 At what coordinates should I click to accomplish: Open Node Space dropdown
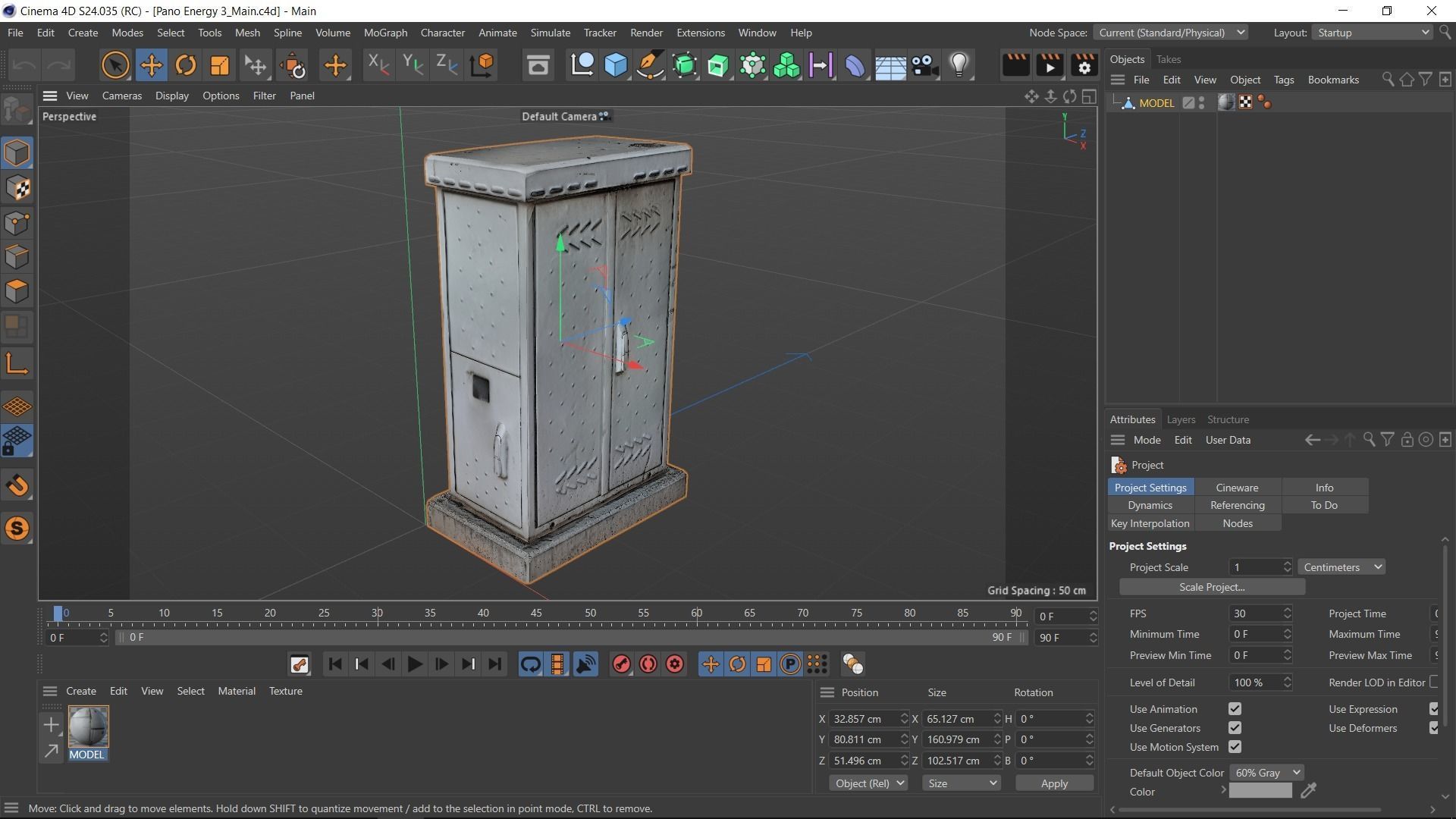point(1171,33)
